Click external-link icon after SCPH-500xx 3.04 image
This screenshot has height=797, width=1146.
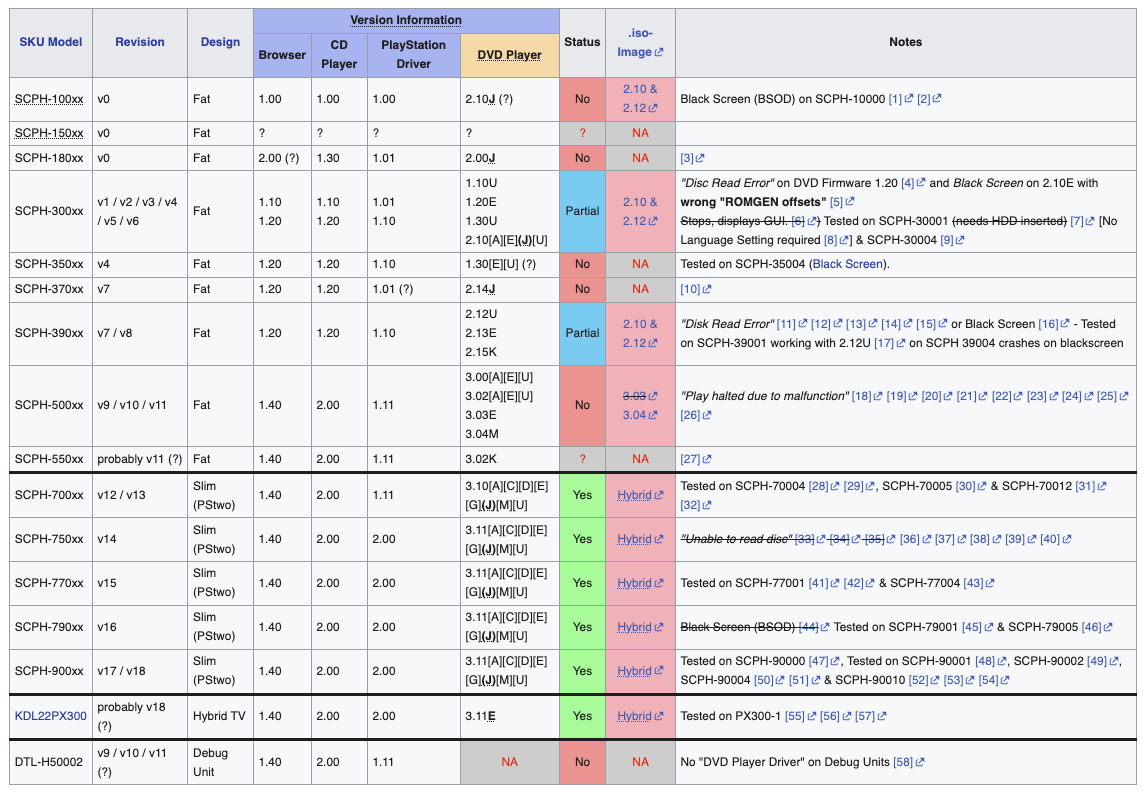coord(654,415)
